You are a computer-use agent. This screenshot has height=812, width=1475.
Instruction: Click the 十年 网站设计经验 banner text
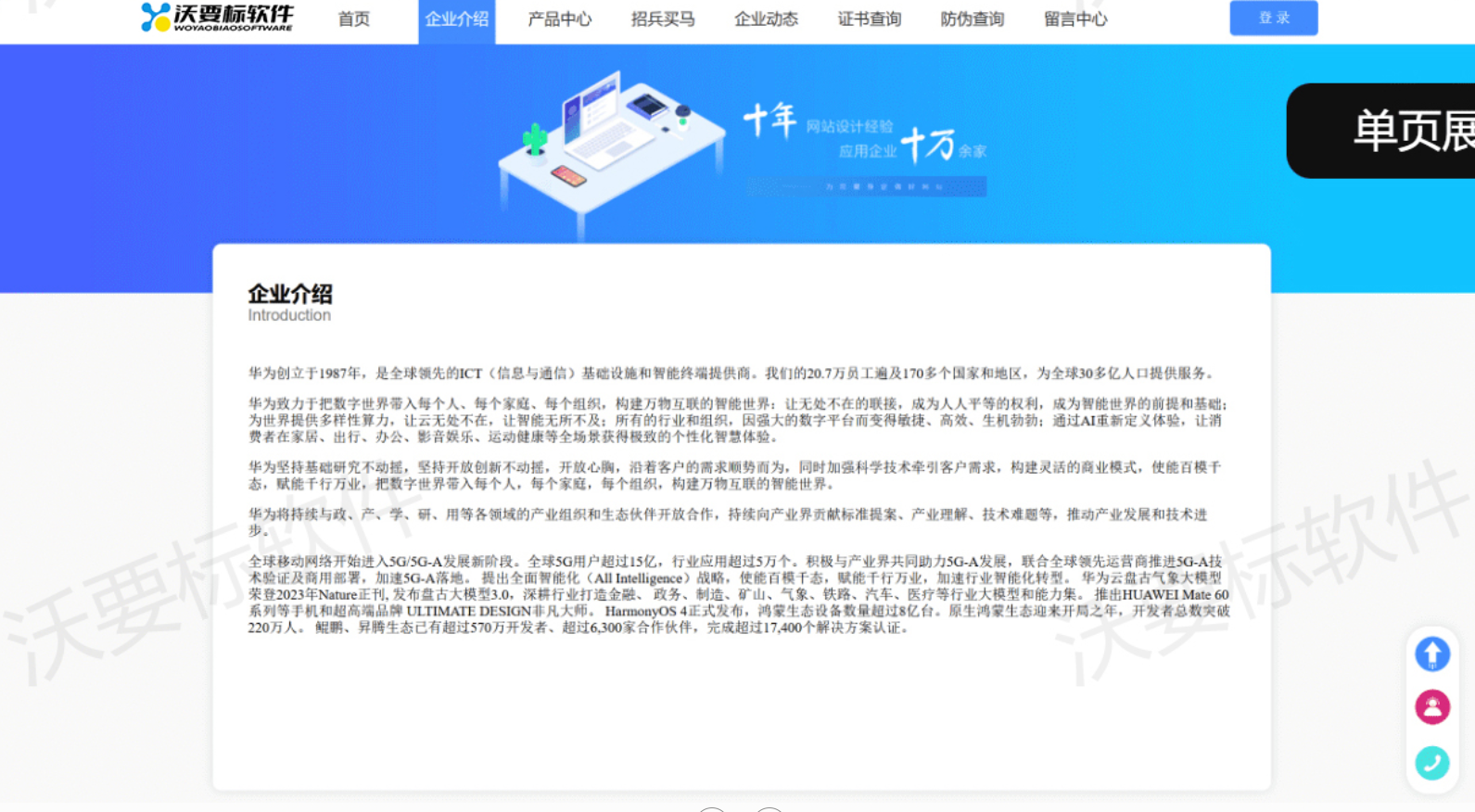click(x=820, y=122)
